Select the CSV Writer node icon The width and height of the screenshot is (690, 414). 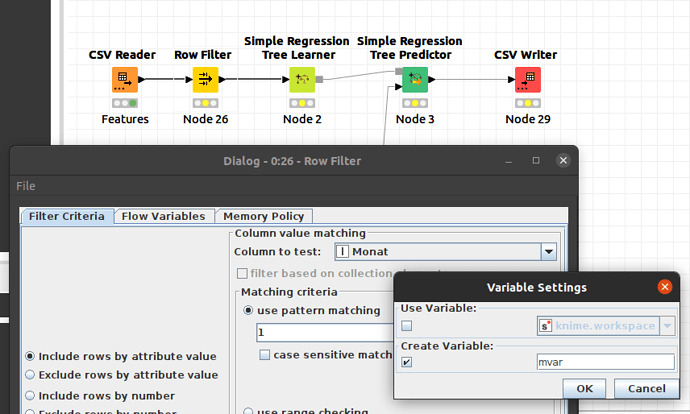pyautogui.click(x=528, y=80)
